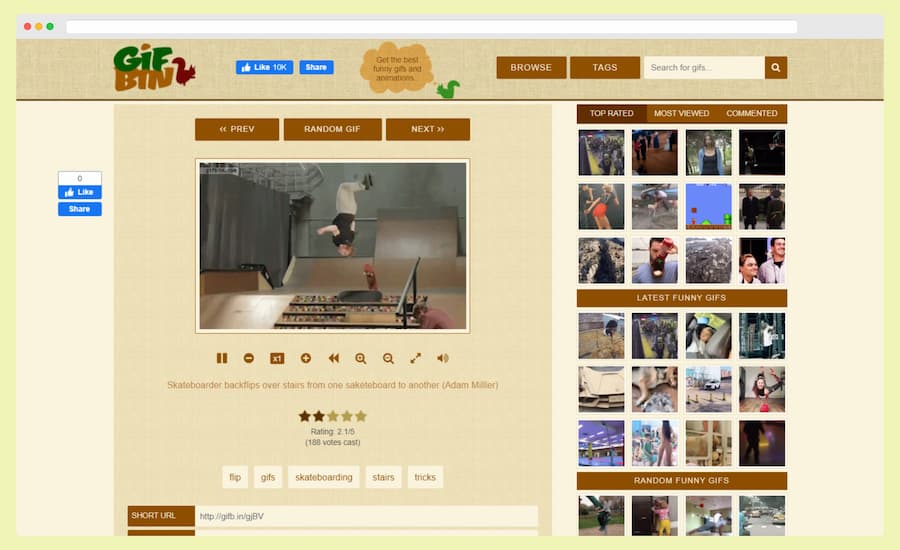Speed up GIF with plus icon
The height and width of the screenshot is (550, 900).
click(x=305, y=358)
